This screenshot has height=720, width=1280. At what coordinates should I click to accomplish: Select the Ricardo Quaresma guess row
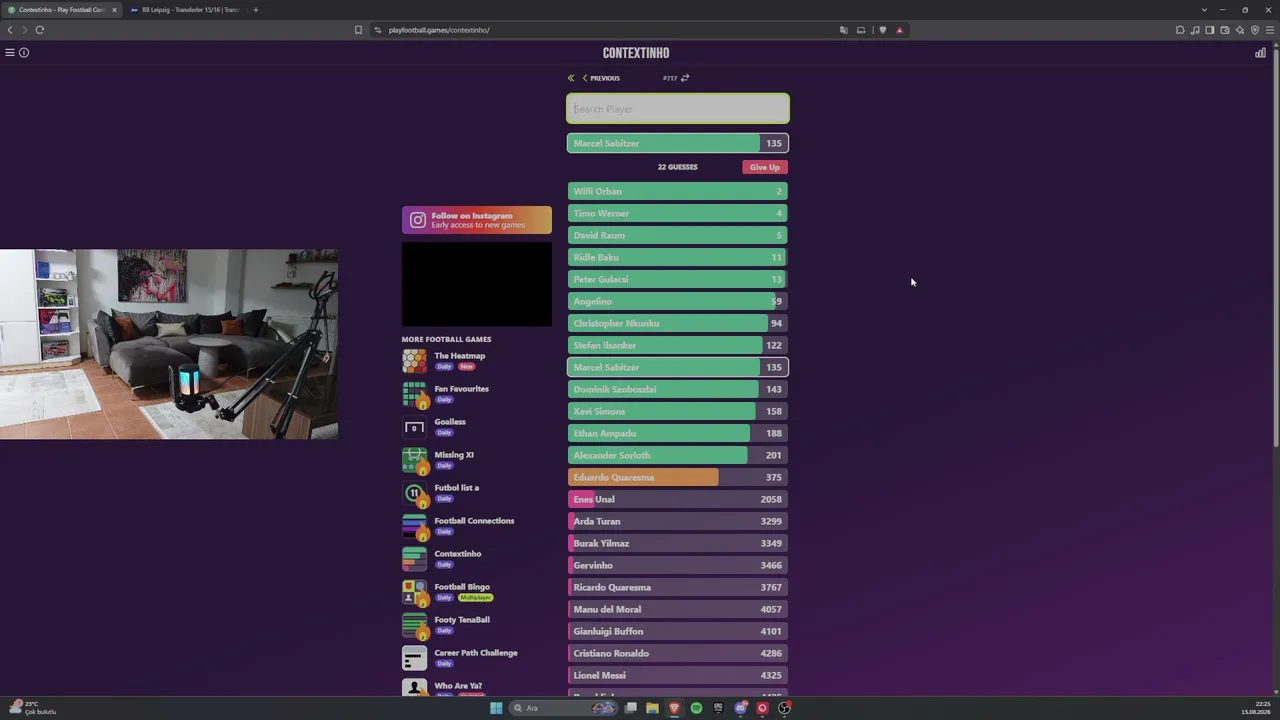pos(678,587)
